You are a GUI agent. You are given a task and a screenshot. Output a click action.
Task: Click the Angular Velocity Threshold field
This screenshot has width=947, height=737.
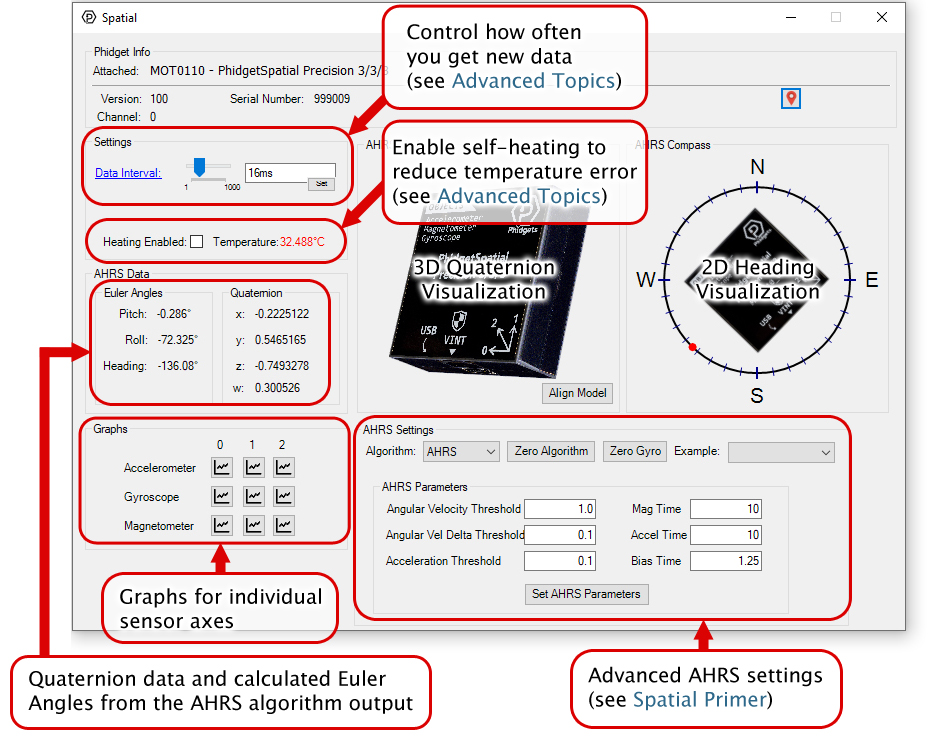559,509
